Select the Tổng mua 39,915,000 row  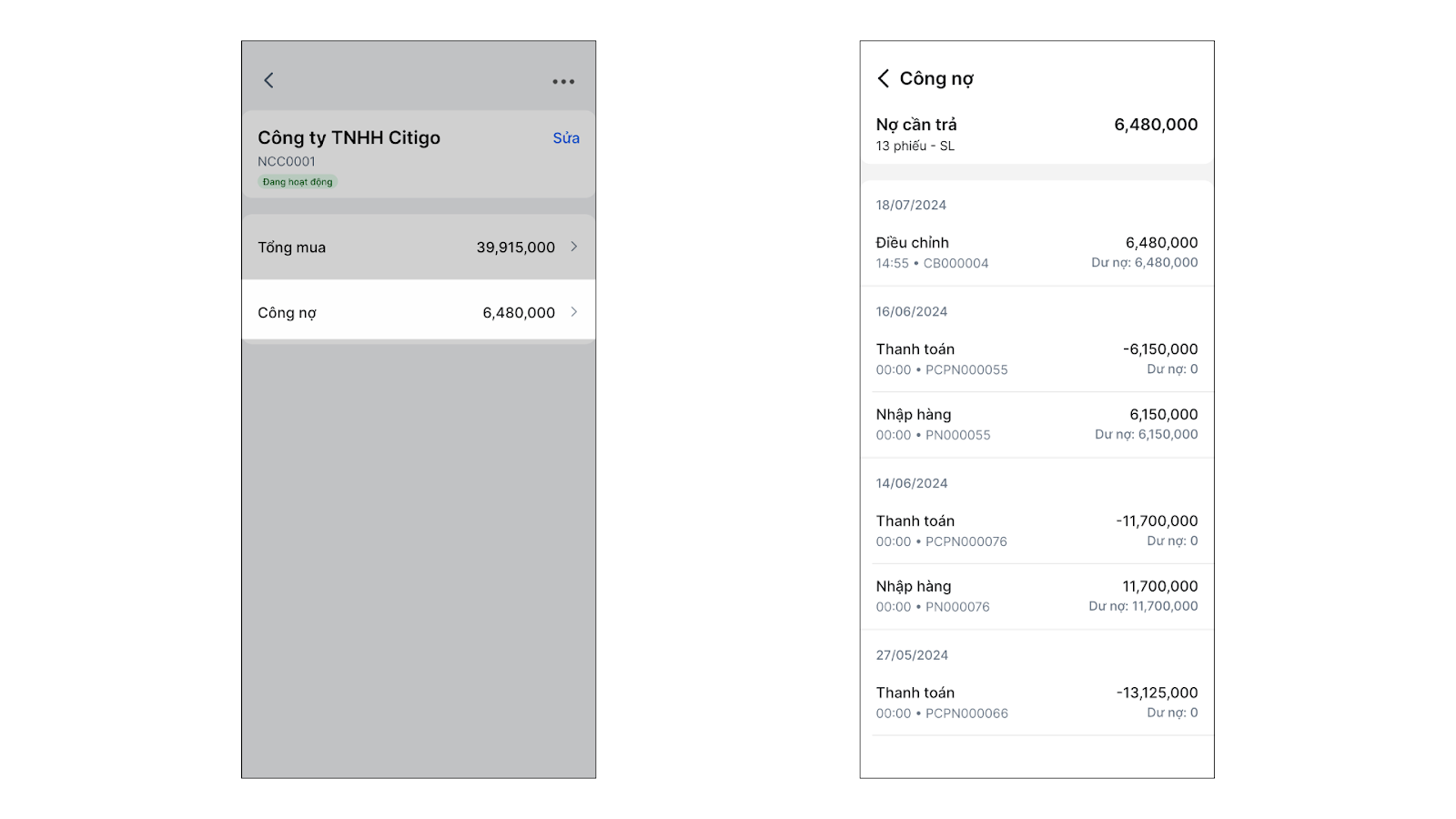(419, 248)
